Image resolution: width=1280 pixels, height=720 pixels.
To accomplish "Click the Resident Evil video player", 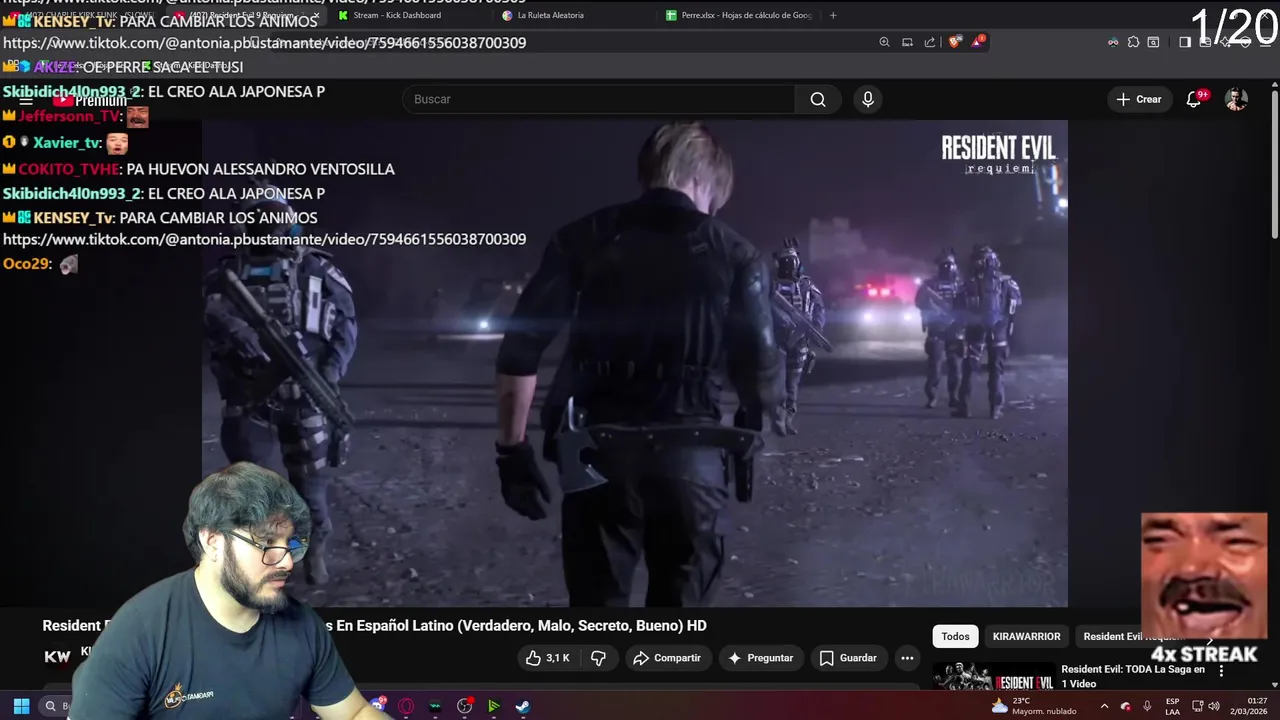I will pyautogui.click(x=635, y=363).
